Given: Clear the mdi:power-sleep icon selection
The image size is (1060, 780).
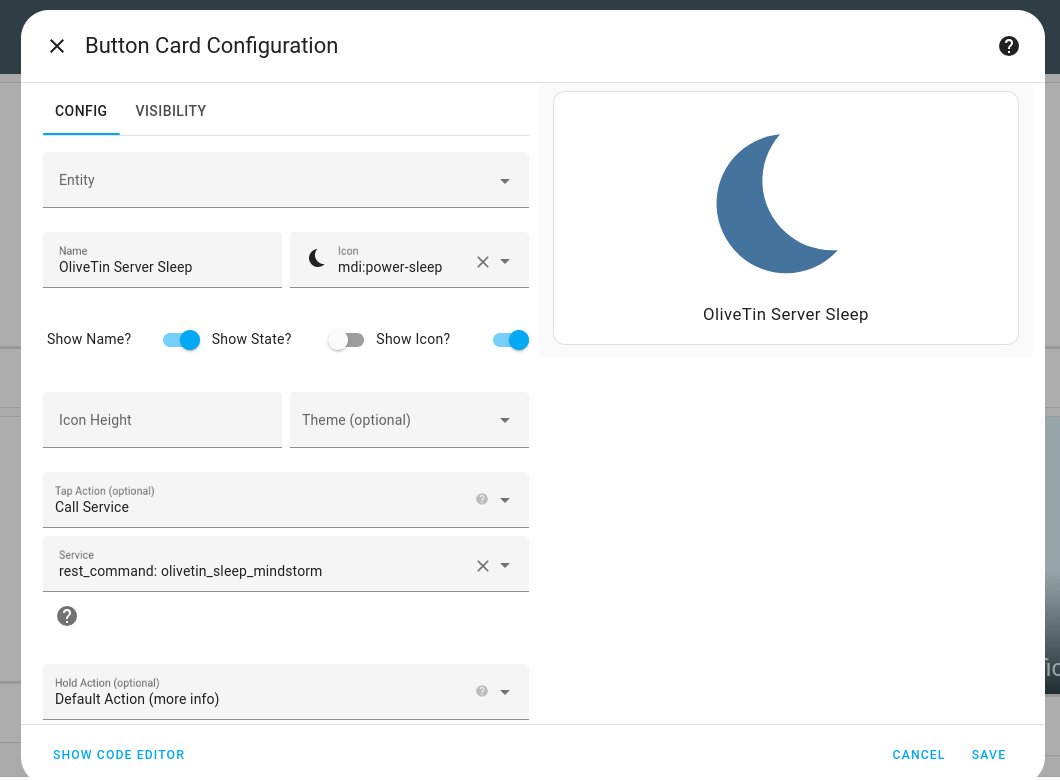Looking at the screenshot, I should tap(483, 261).
